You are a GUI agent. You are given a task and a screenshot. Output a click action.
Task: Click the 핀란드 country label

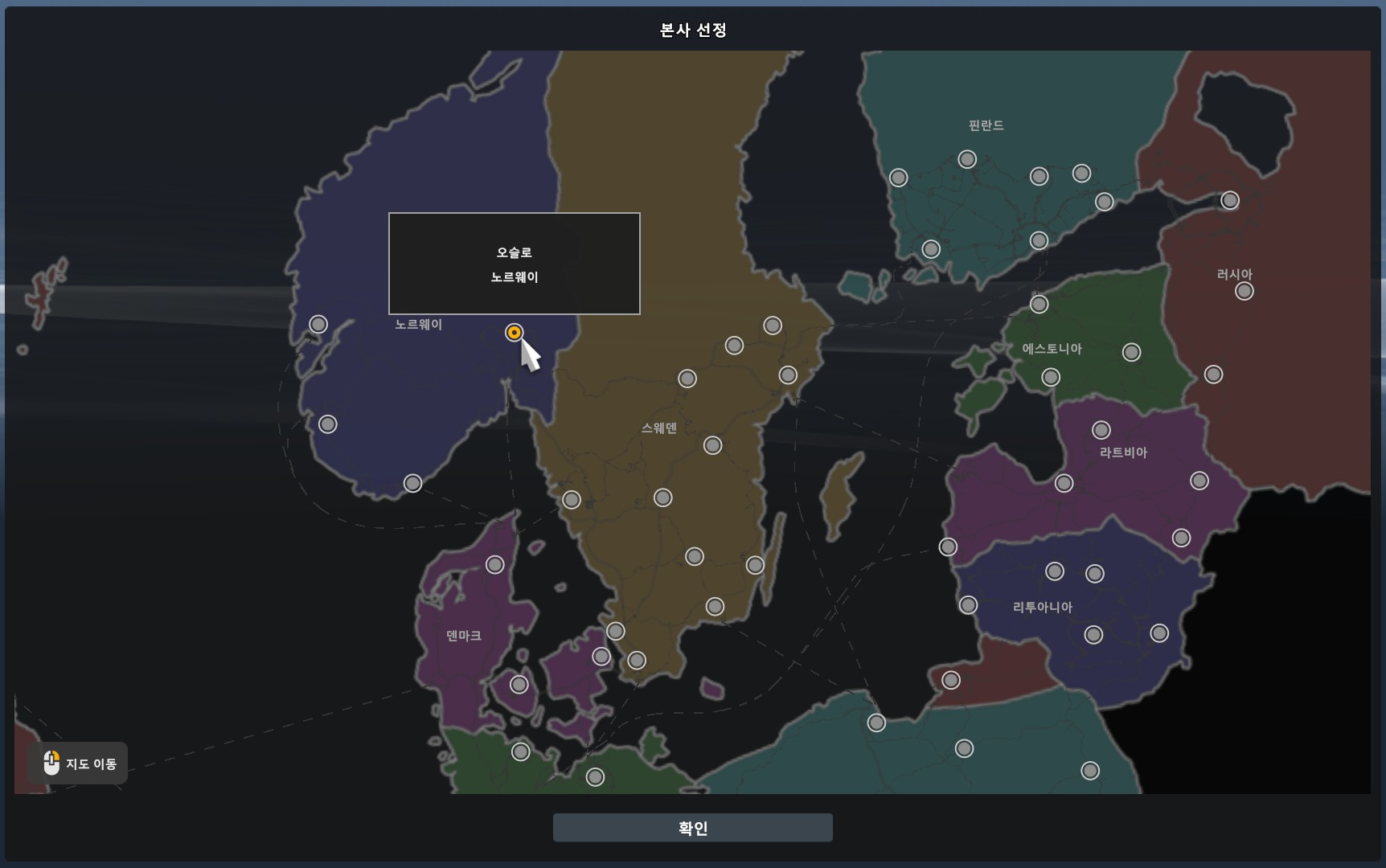[x=986, y=125]
